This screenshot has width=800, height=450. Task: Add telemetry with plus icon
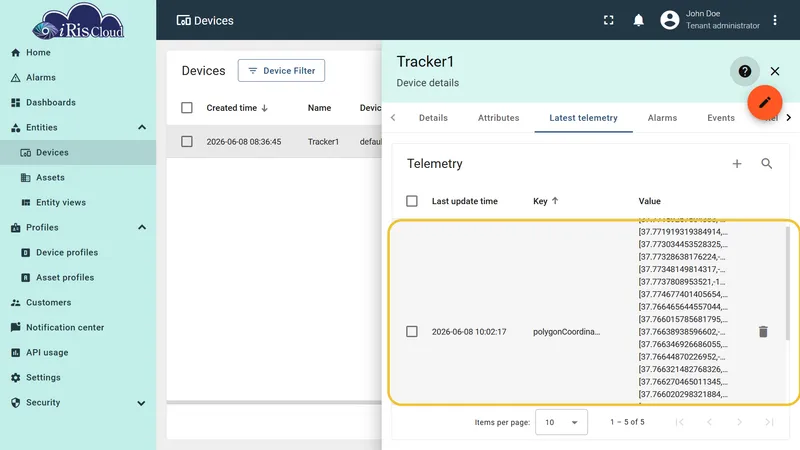pos(737,164)
